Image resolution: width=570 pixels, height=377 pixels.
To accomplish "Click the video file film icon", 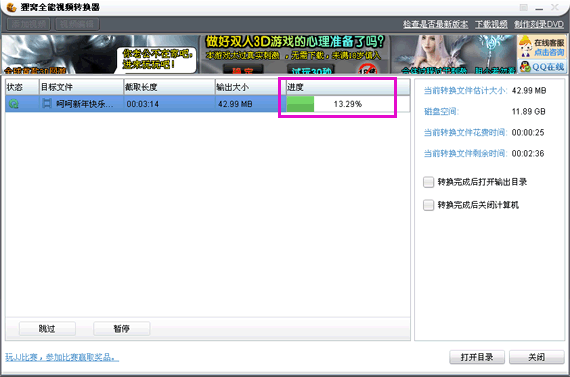I will point(47,104).
